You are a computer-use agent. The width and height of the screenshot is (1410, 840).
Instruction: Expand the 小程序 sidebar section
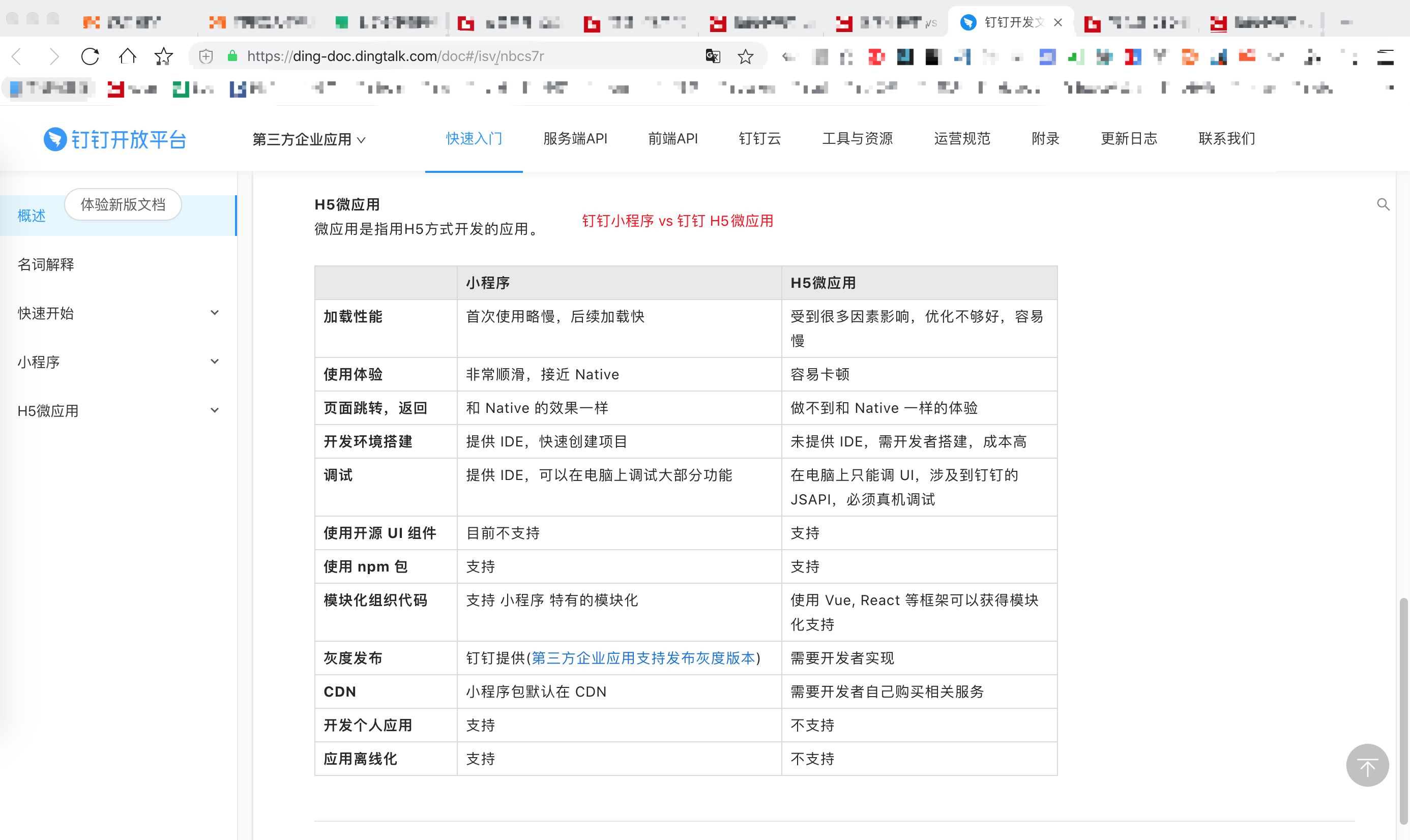pos(214,362)
